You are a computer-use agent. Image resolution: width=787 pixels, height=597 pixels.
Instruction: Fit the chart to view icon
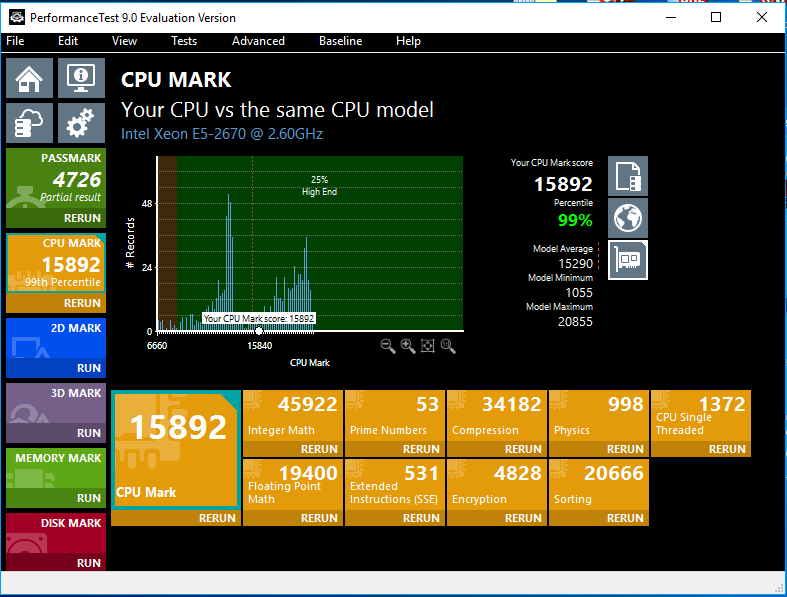point(428,346)
